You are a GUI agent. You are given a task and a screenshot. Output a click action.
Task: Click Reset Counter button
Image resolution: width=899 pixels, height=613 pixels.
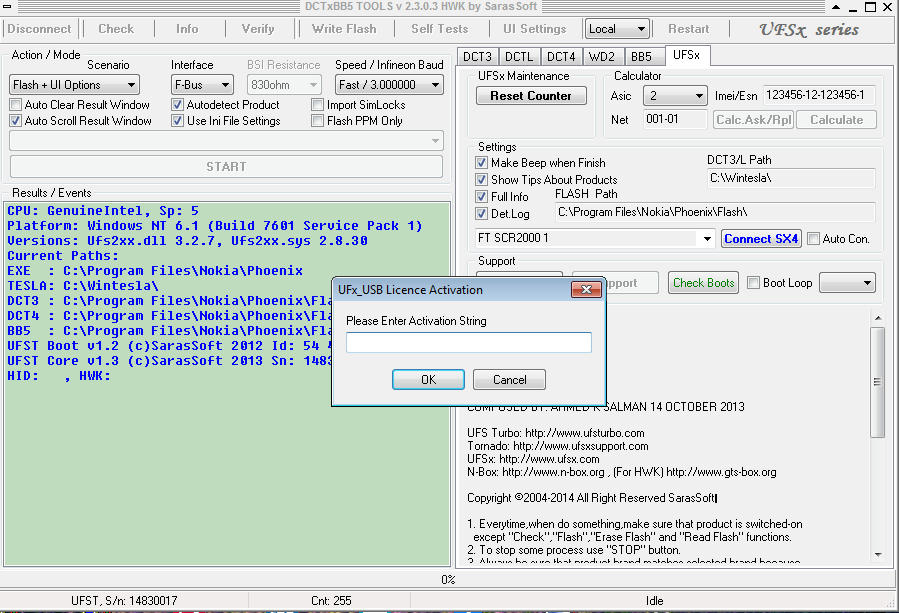(x=531, y=96)
